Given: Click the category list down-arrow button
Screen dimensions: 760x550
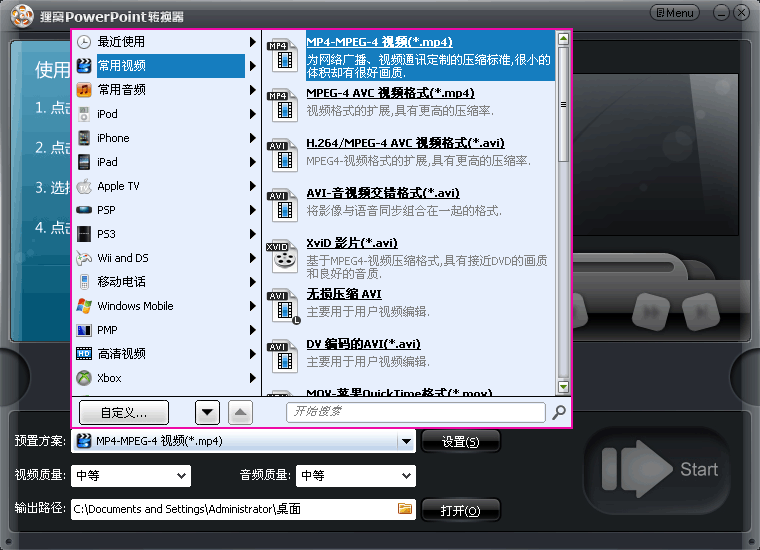Looking at the screenshot, I should coord(207,412).
